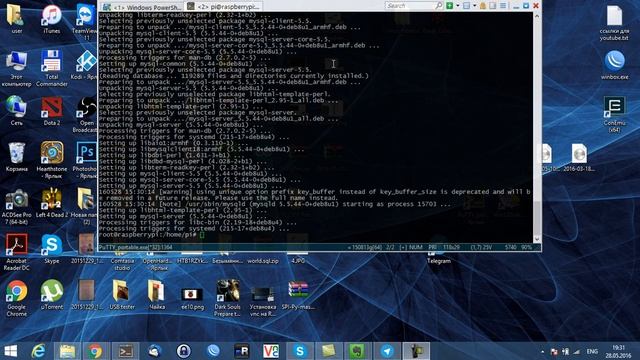Screen dimensions: 640x360
Task: Open the Windows Start button
Action: (11, 351)
